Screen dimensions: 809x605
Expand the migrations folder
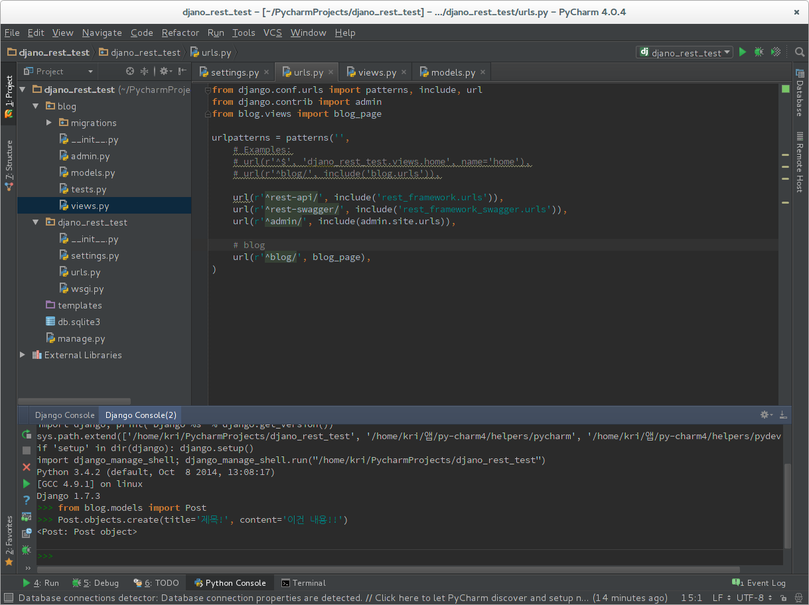(48, 123)
